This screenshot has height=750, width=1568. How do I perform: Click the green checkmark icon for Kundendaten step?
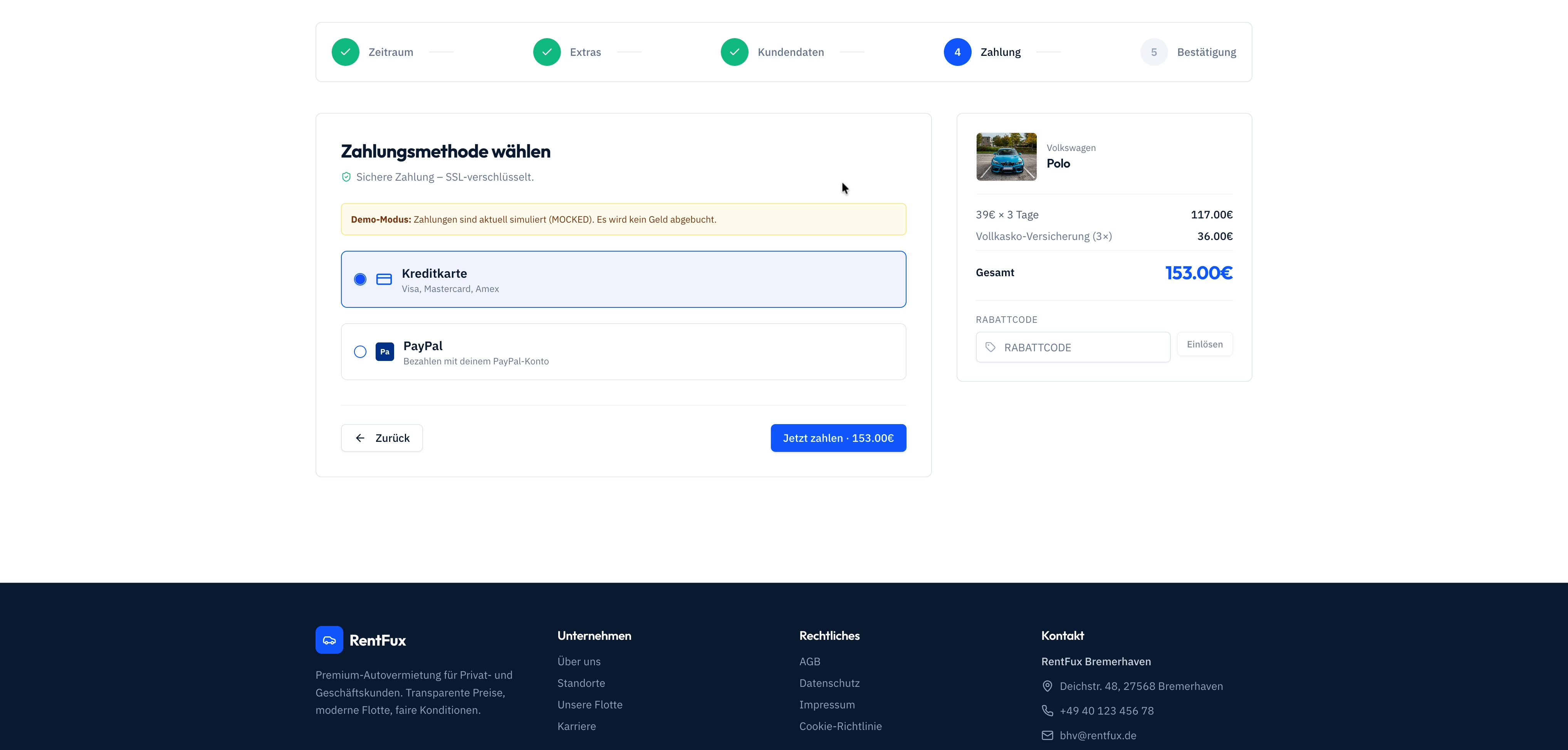pos(734,52)
